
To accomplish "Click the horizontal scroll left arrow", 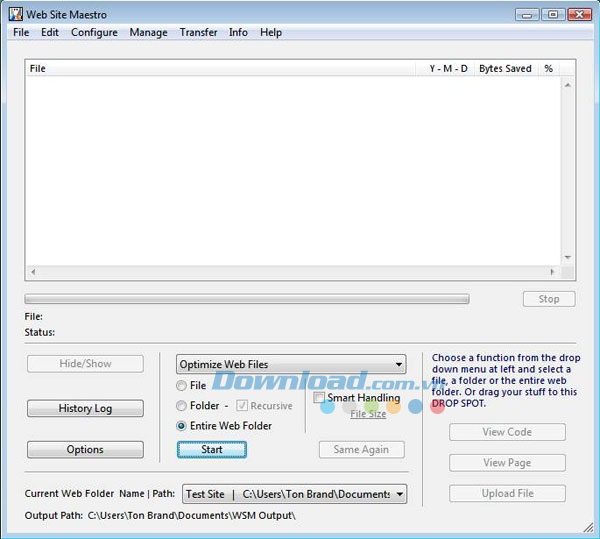I will pos(33,272).
